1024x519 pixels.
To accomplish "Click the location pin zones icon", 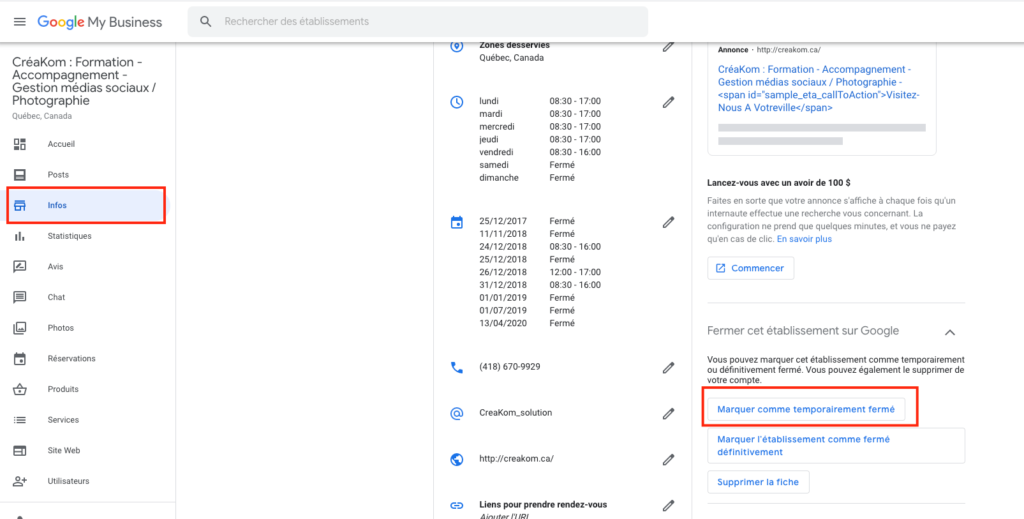I will pos(456,46).
